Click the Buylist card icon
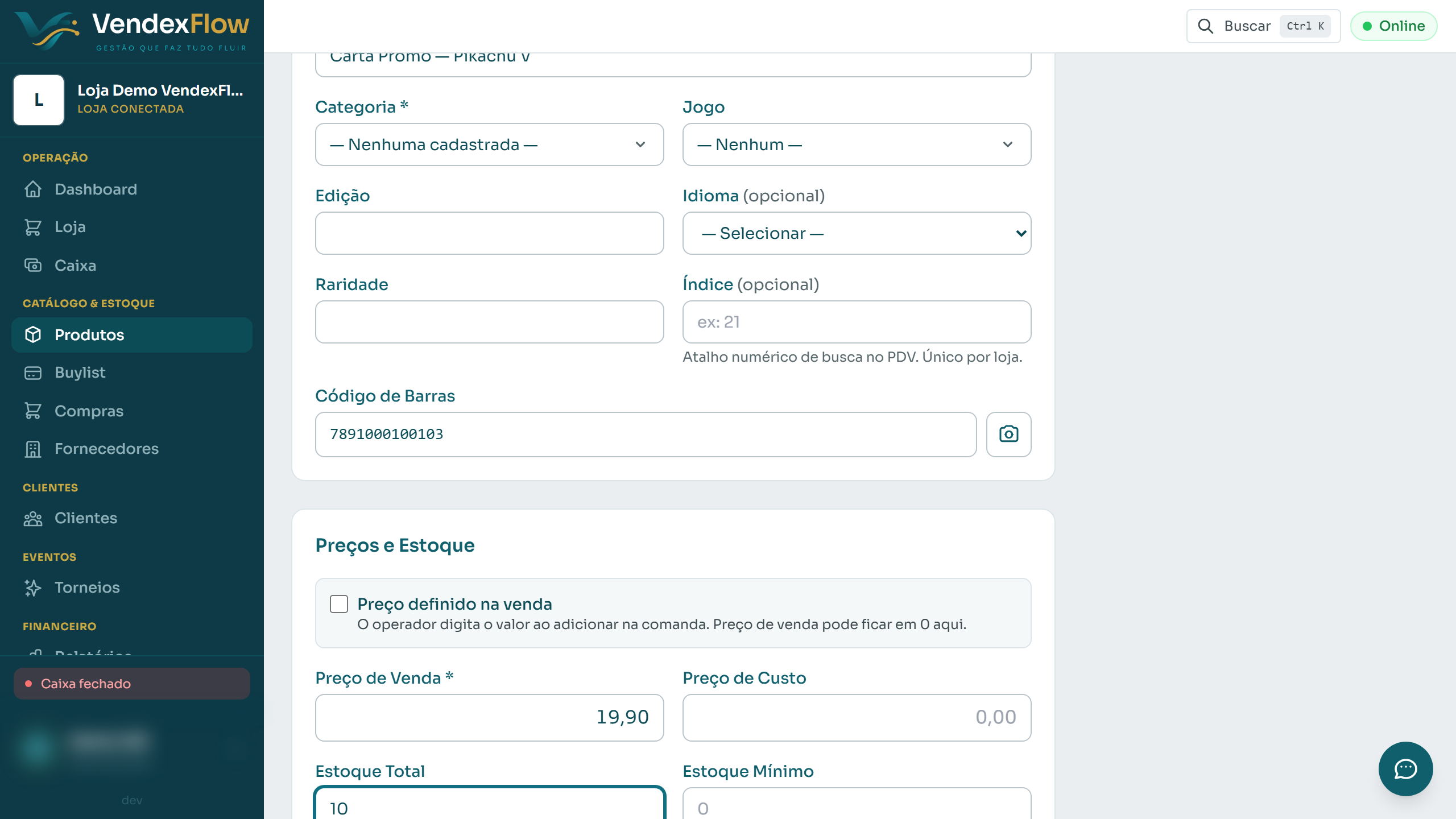The image size is (1456, 819). click(33, 373)
